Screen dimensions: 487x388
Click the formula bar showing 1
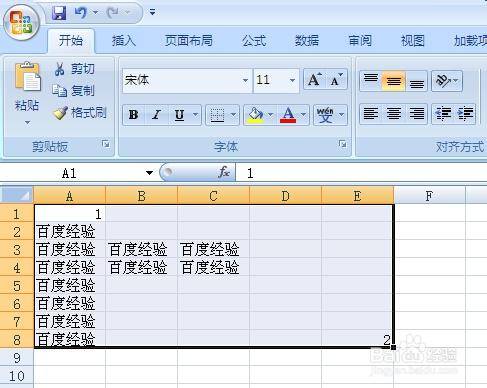pos(361,173)
